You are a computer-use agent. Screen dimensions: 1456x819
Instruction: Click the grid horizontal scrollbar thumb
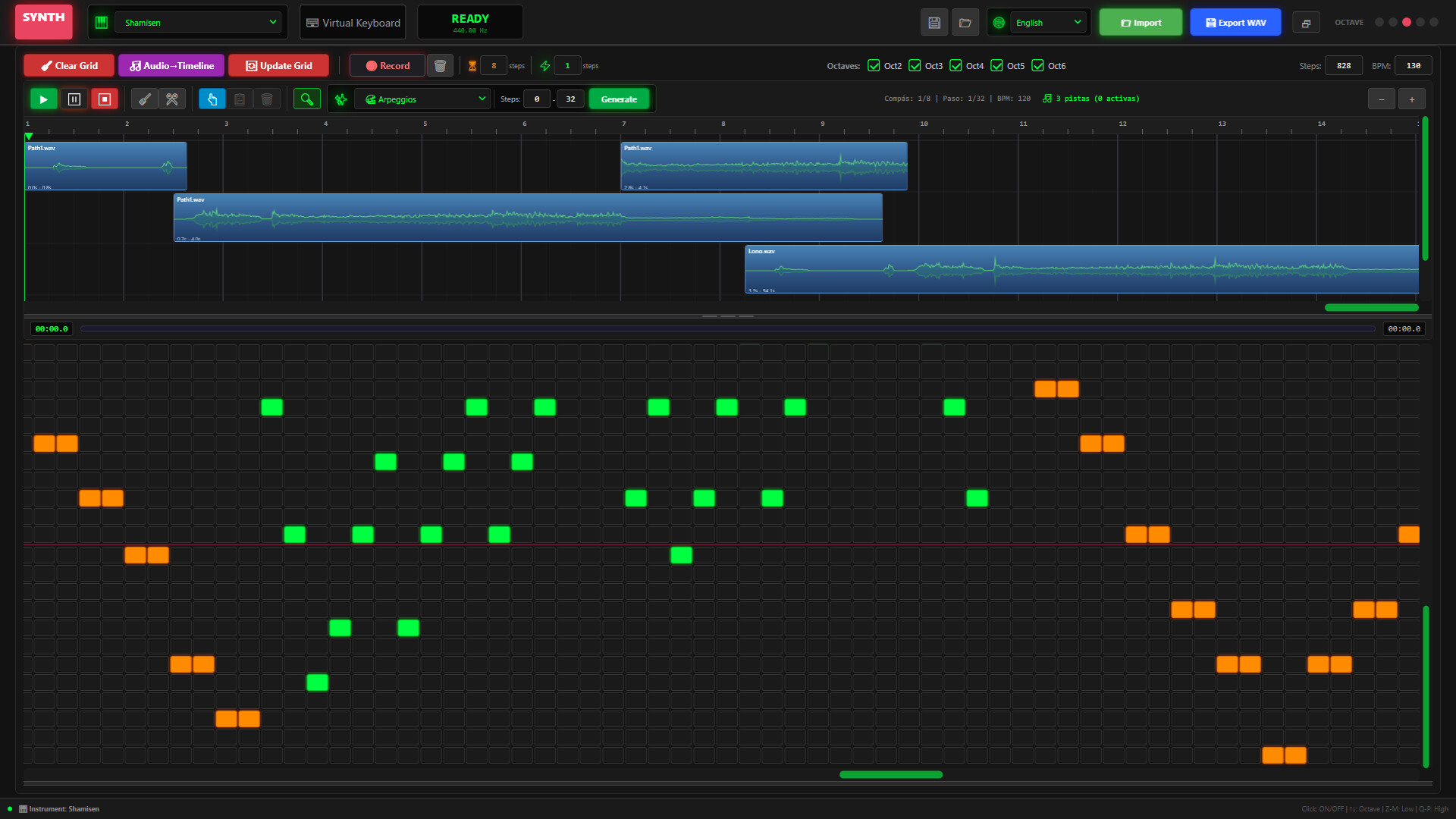pyautogui.click(x=891, y=775)
